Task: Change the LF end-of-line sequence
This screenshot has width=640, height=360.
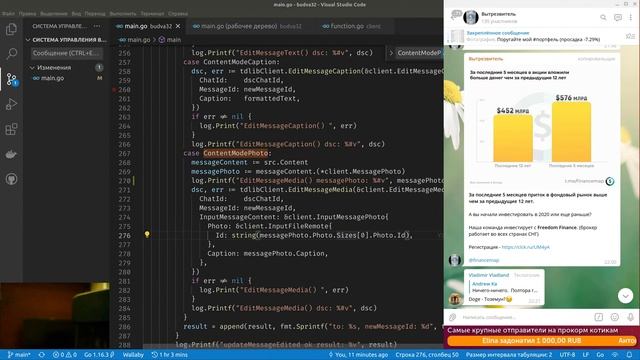Action: (x=585, y=355)
